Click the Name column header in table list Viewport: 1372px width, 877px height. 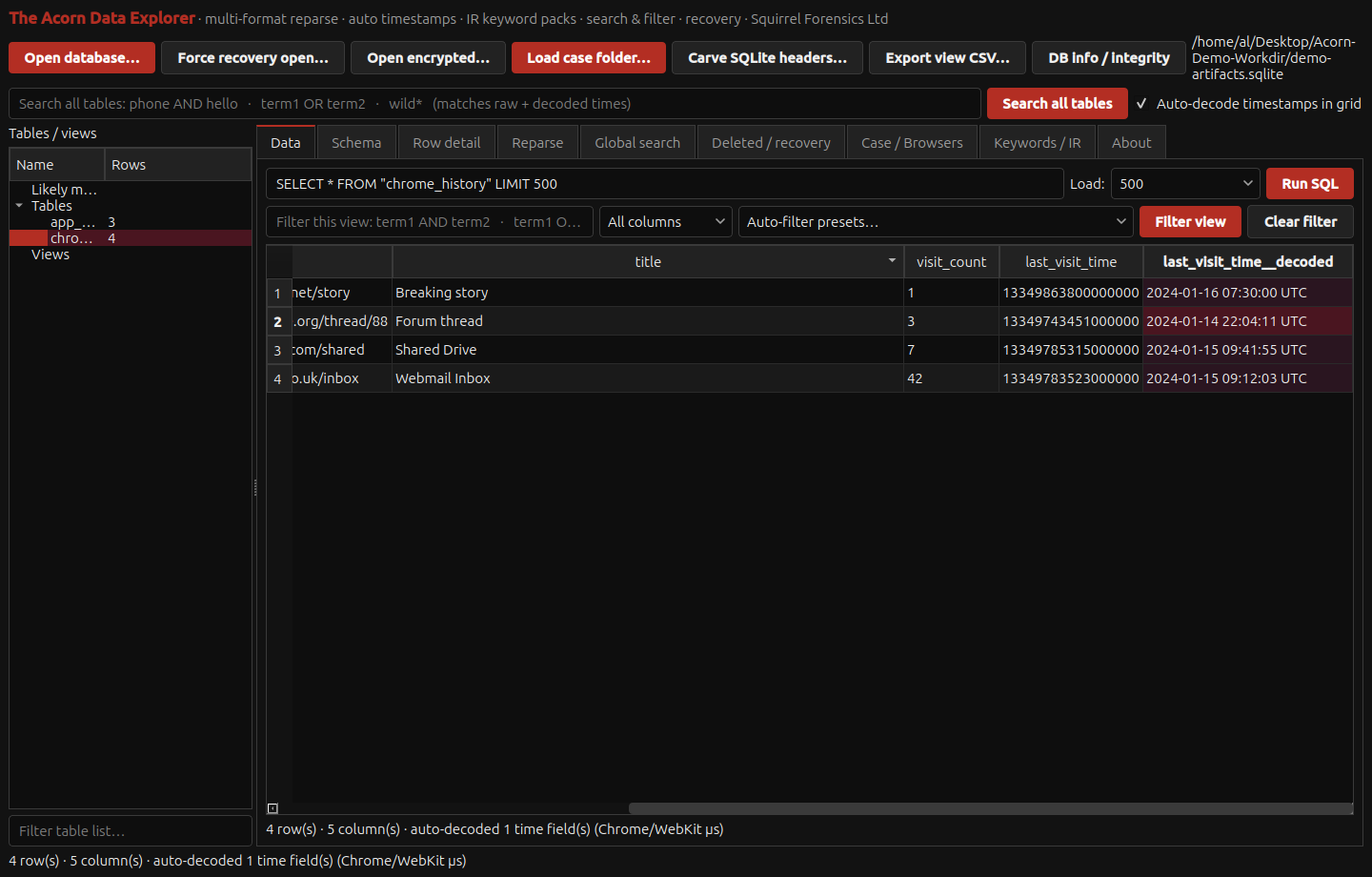[57, 164]
